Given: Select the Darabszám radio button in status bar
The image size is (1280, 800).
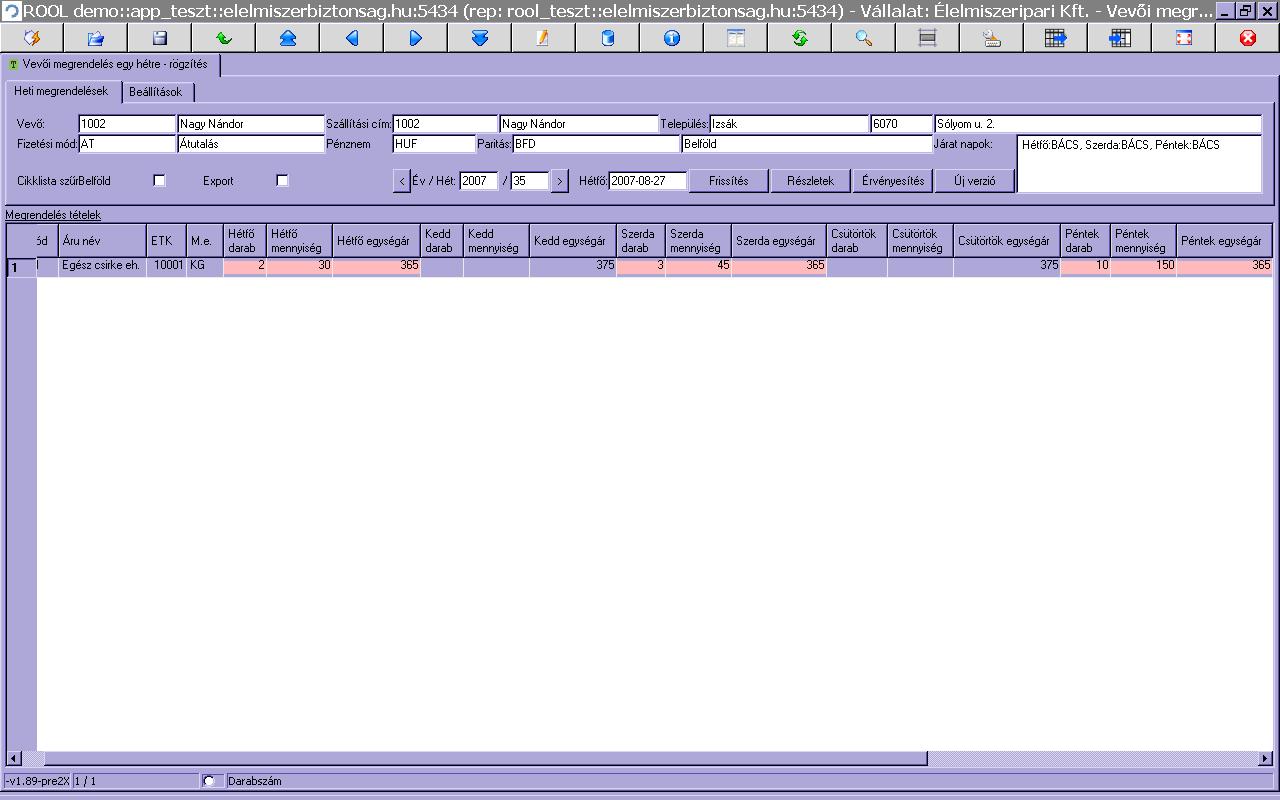Looking at the screenshot, I should [x=209, y=781].
